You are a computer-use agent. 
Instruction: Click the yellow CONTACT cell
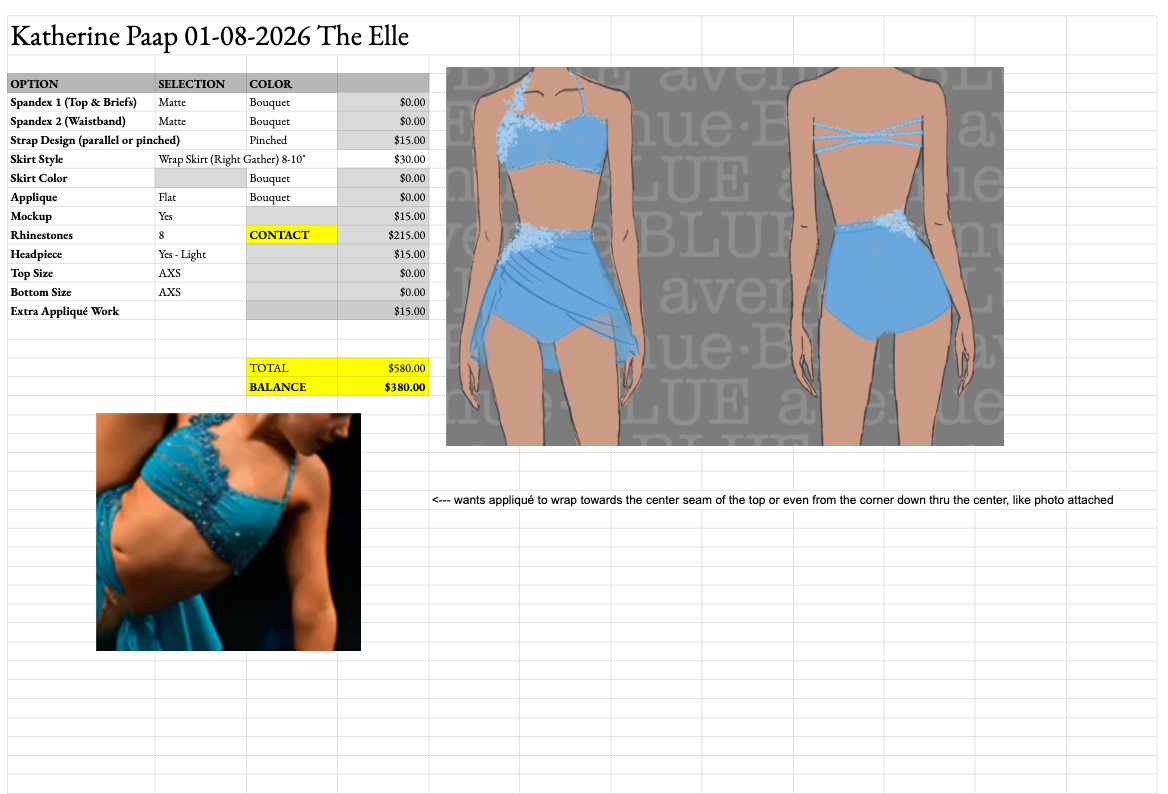[x=291, y=235]
